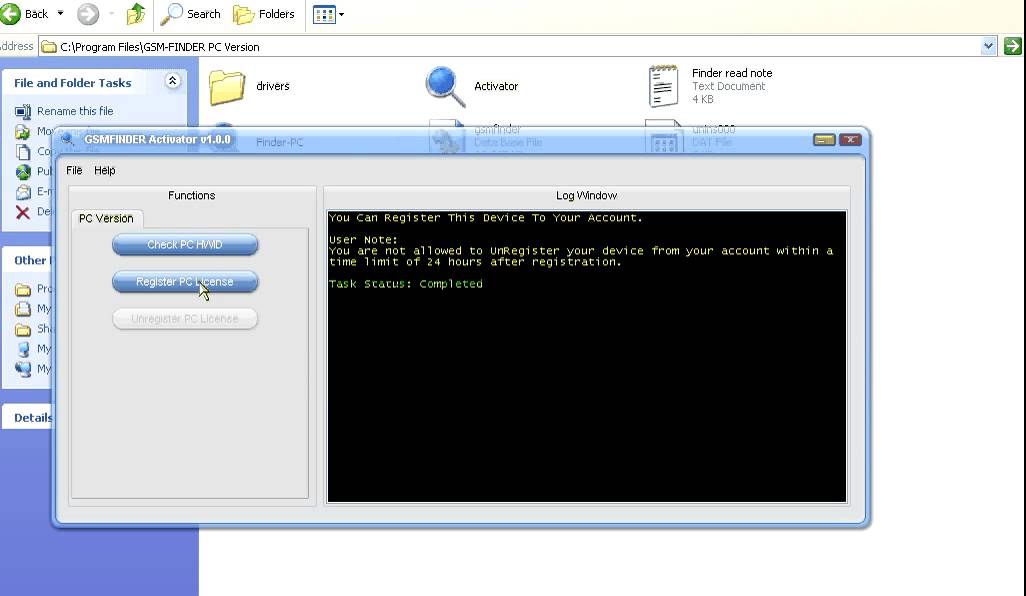Screen dimensions: 1026x596
Task: Open the Back history dropdown arrow
Action: 61,14
